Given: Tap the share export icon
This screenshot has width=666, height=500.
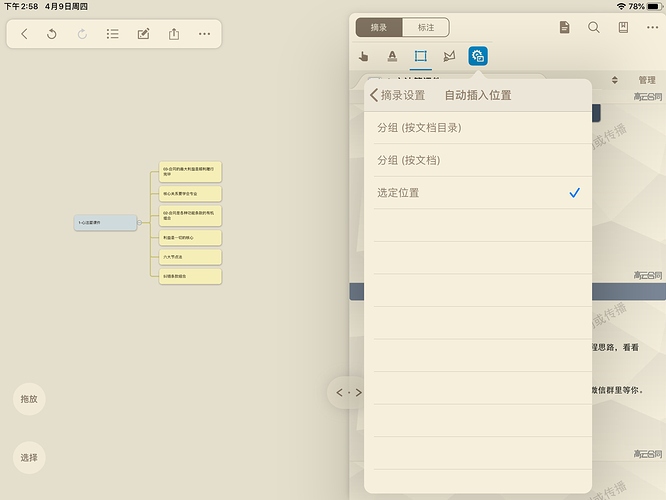Looking at the screenshot, I should pyautogui.click(x=174, y=34).
